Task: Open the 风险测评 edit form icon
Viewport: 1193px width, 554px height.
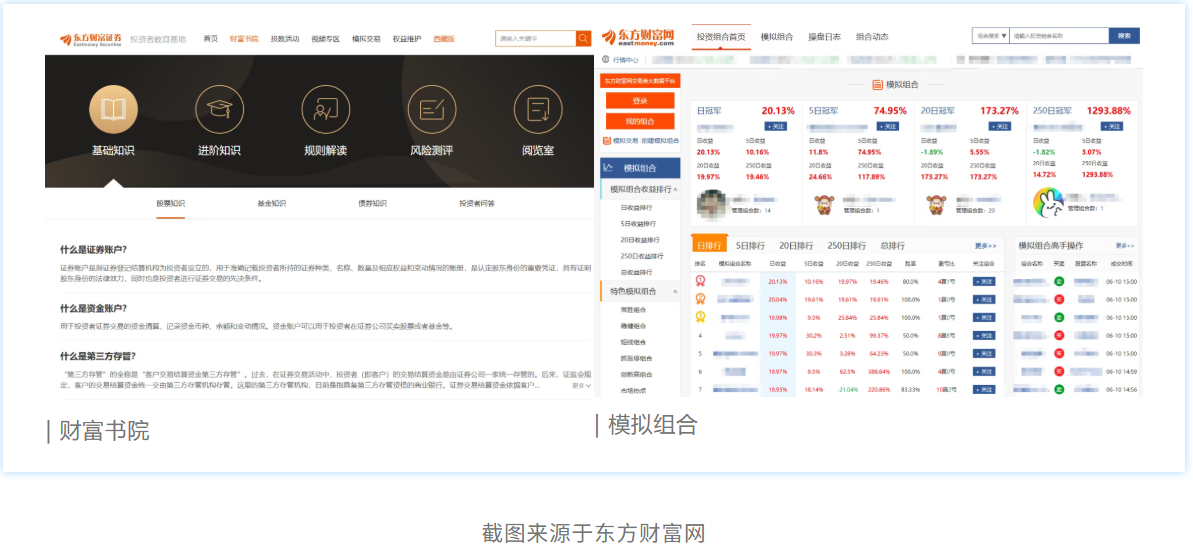Action: (431, 110)
